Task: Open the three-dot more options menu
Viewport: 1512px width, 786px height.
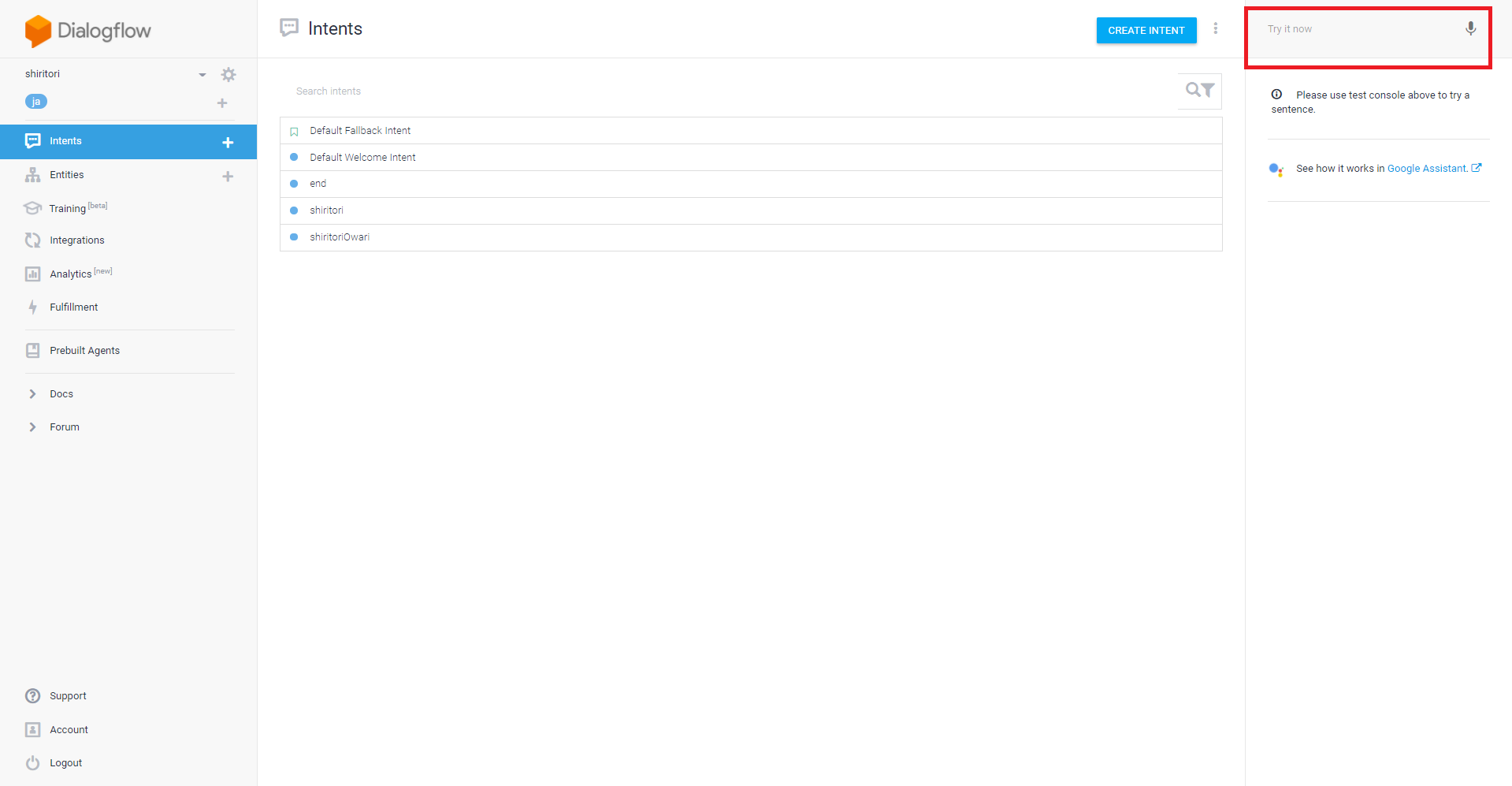Action: (x=1216, y=29)
